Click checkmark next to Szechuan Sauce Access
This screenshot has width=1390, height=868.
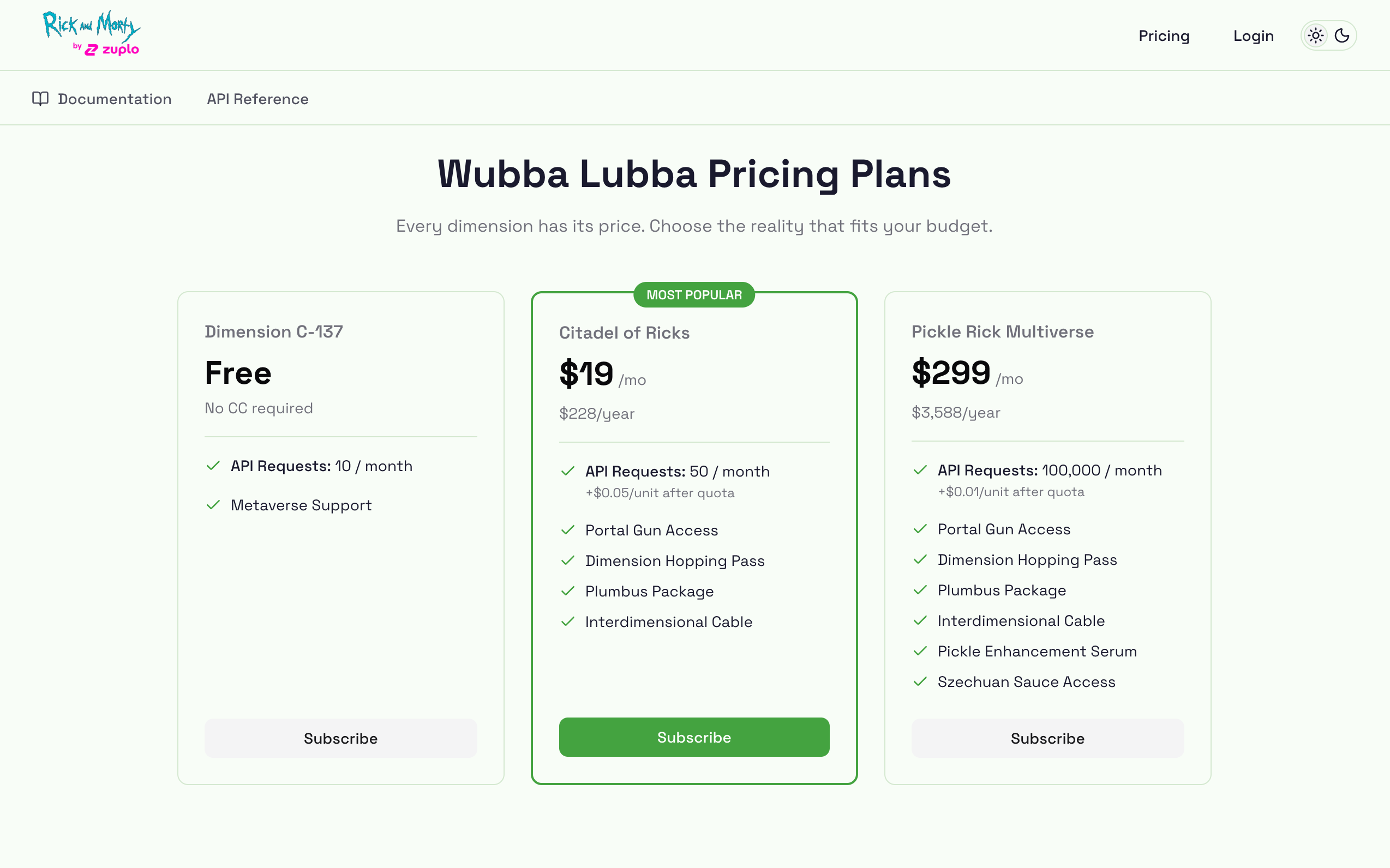pos(920,682)
